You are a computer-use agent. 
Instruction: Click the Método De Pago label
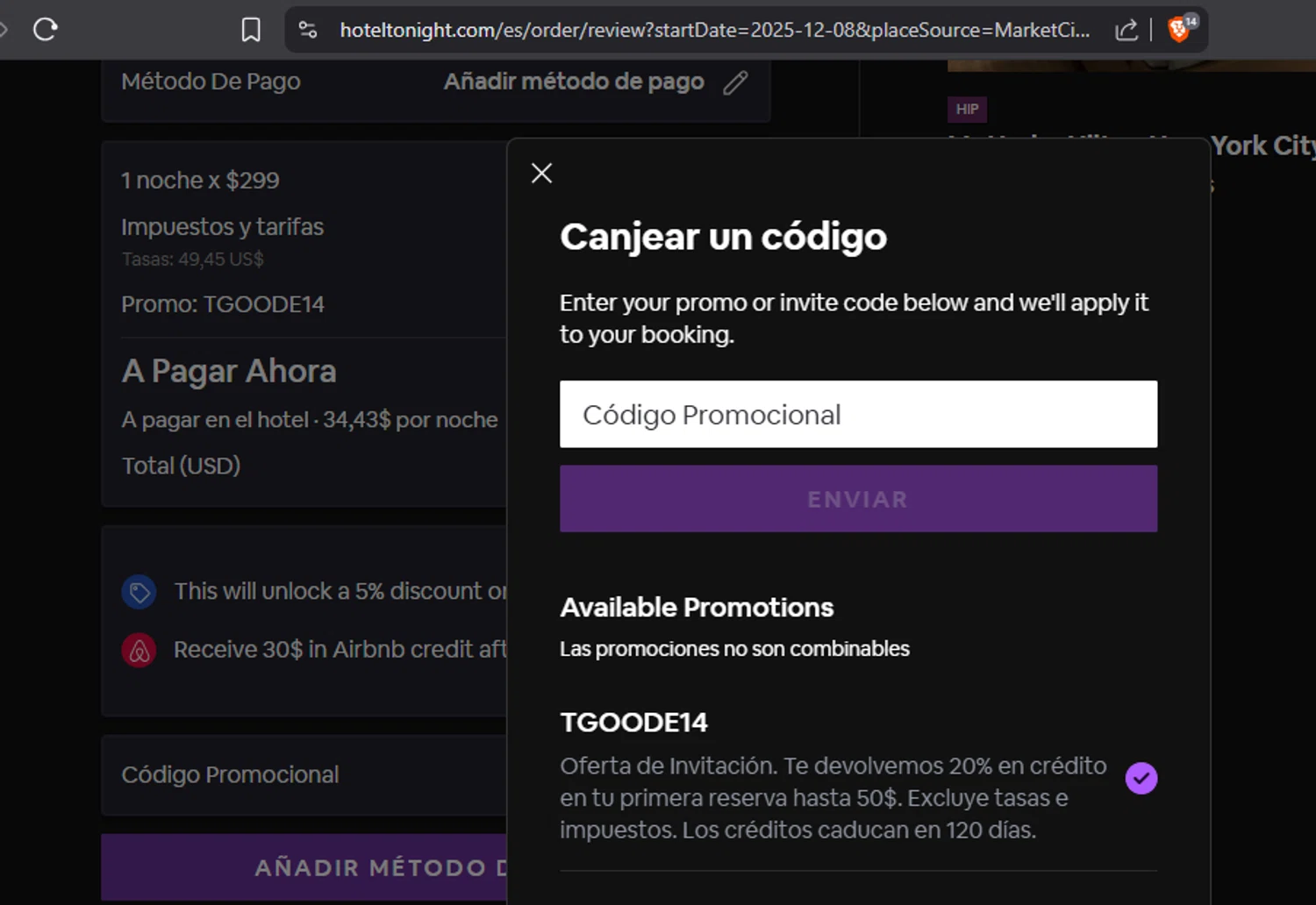(x=211, y=82)
